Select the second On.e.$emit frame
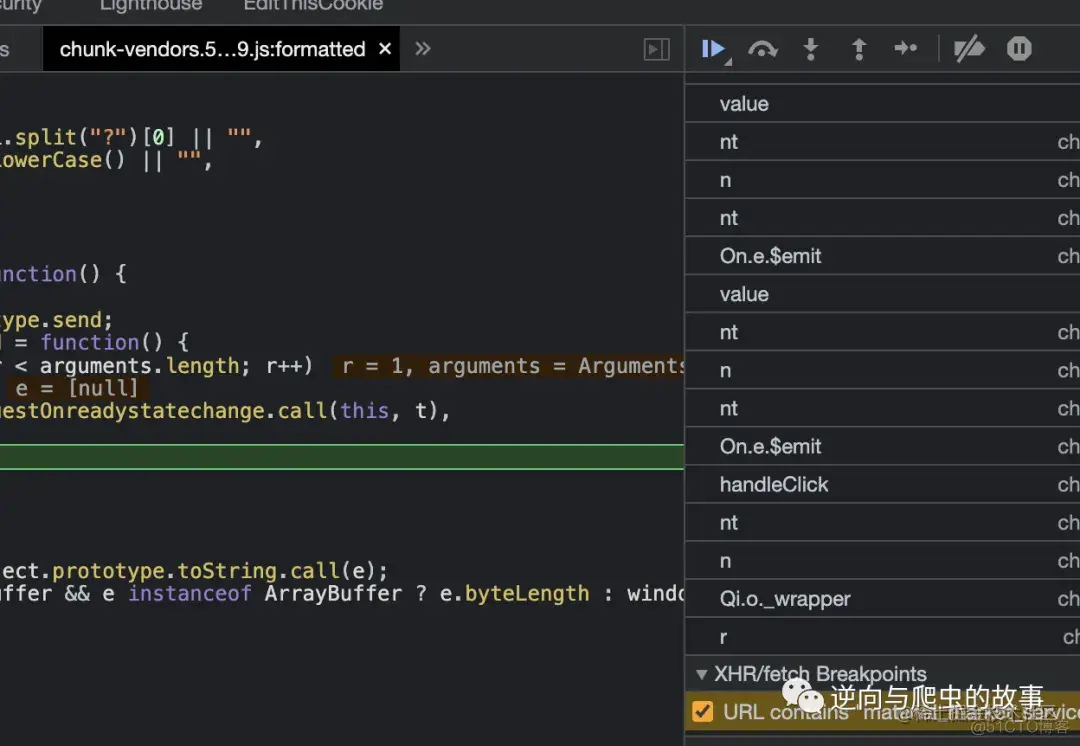 point(882,446)
